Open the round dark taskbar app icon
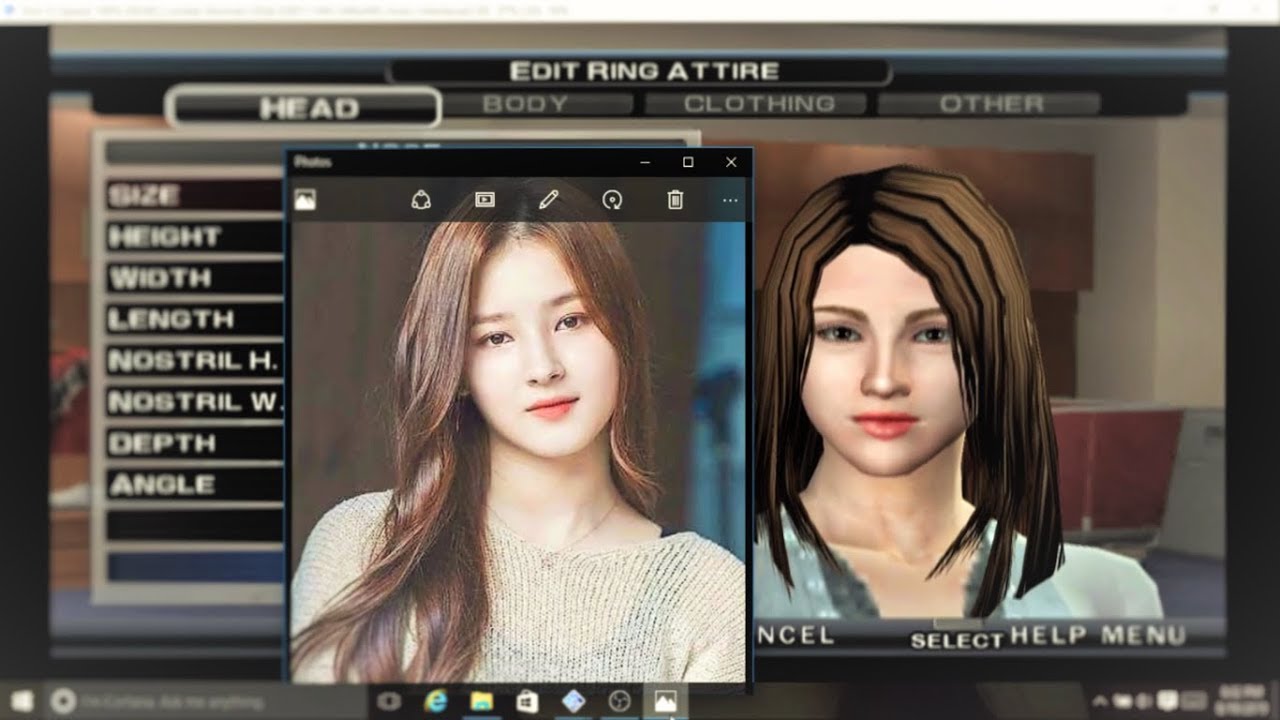 [x=619, y=701]
